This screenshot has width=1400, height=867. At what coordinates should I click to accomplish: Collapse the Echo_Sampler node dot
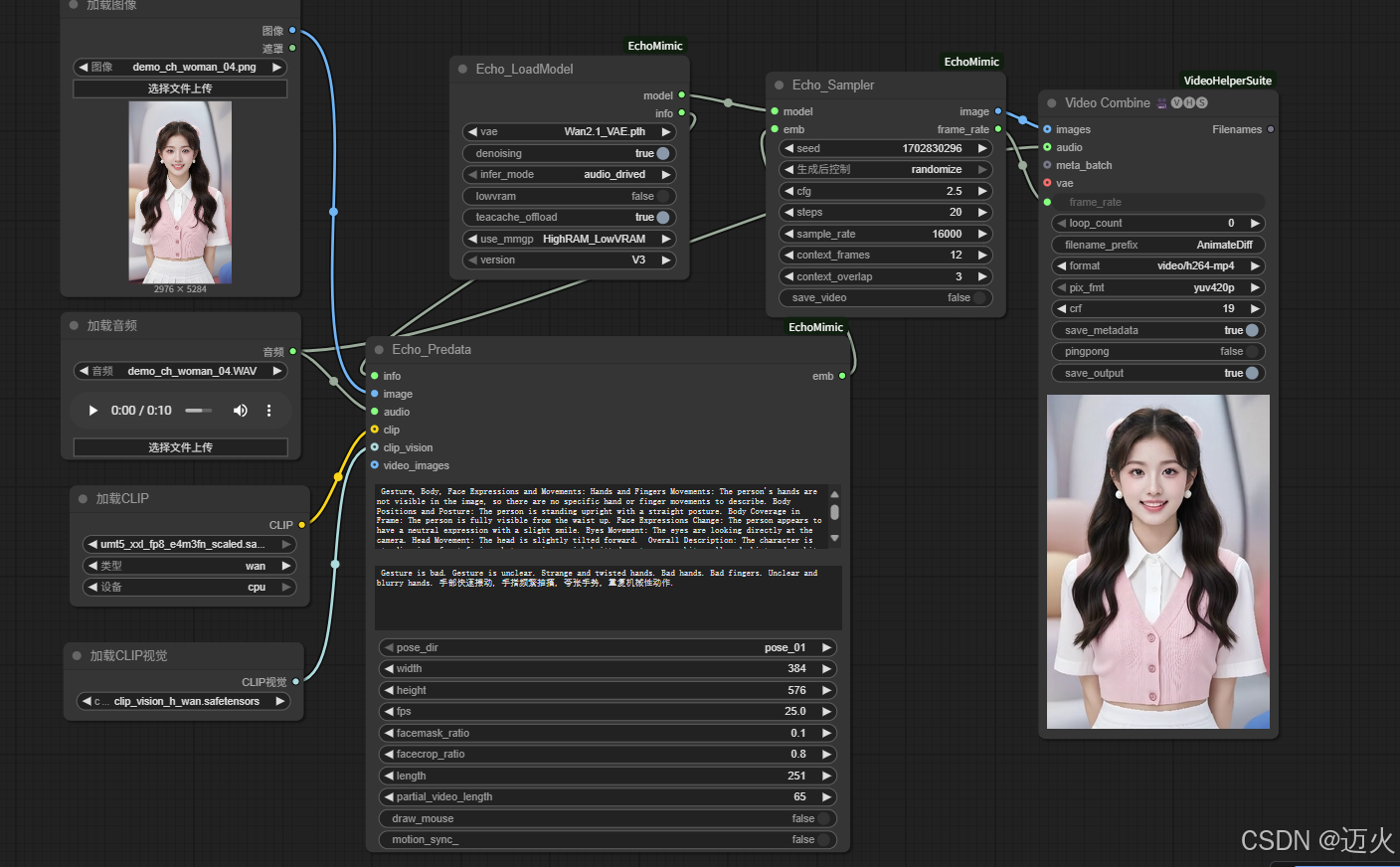780,86
